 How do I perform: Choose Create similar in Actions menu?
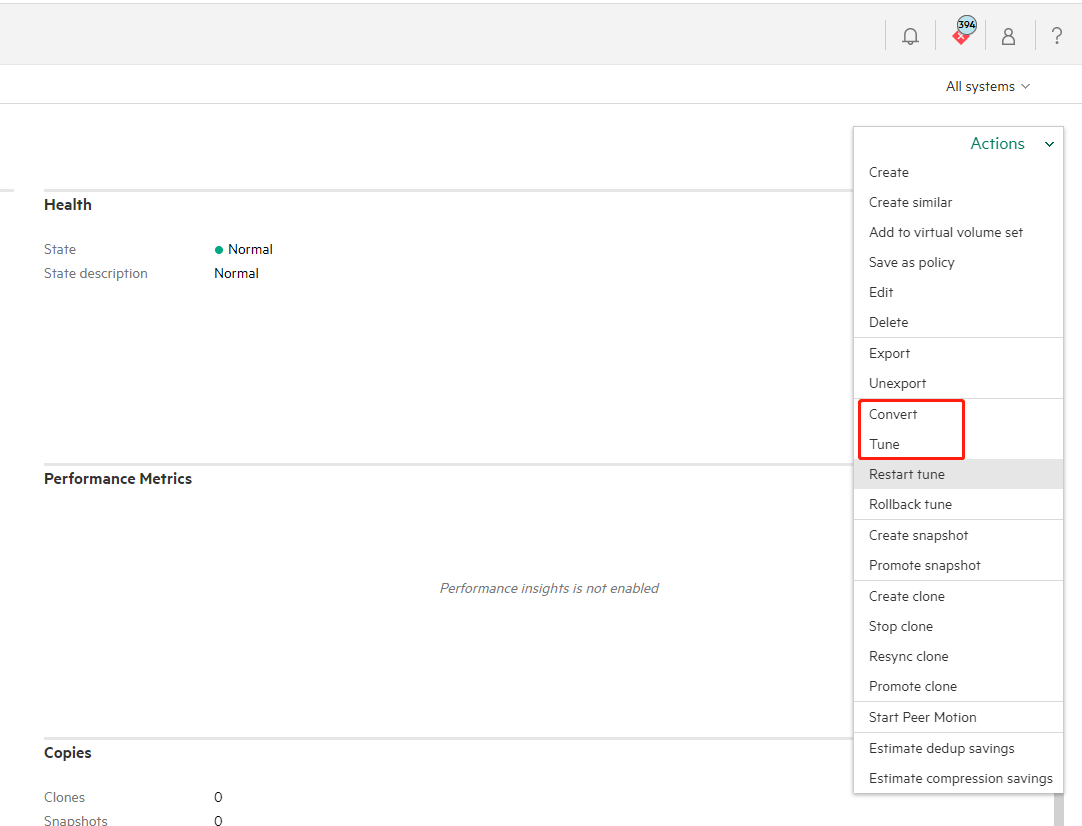(x=910, y=202)
